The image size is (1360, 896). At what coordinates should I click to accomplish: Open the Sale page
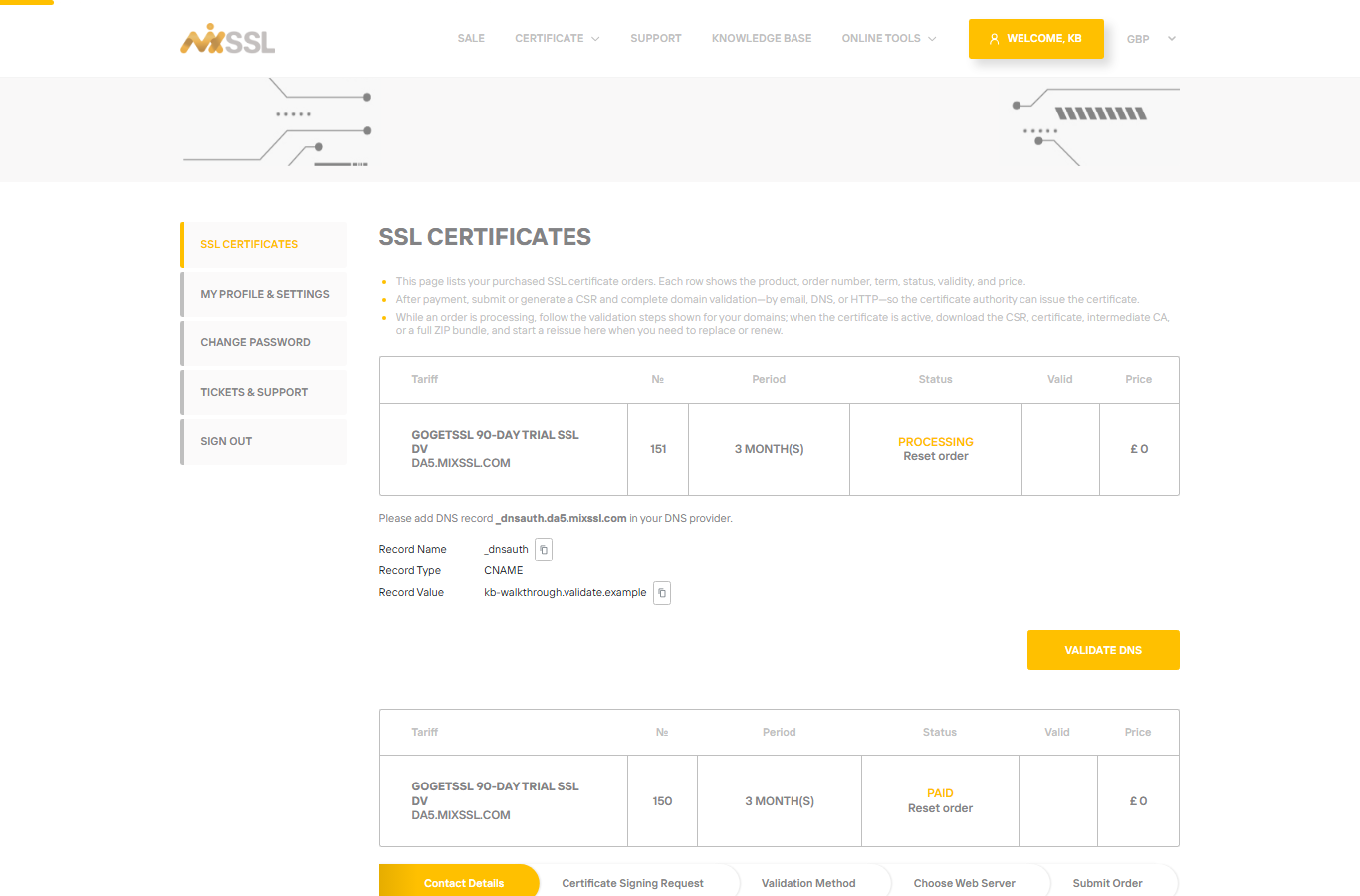click(x=471, y=38)
